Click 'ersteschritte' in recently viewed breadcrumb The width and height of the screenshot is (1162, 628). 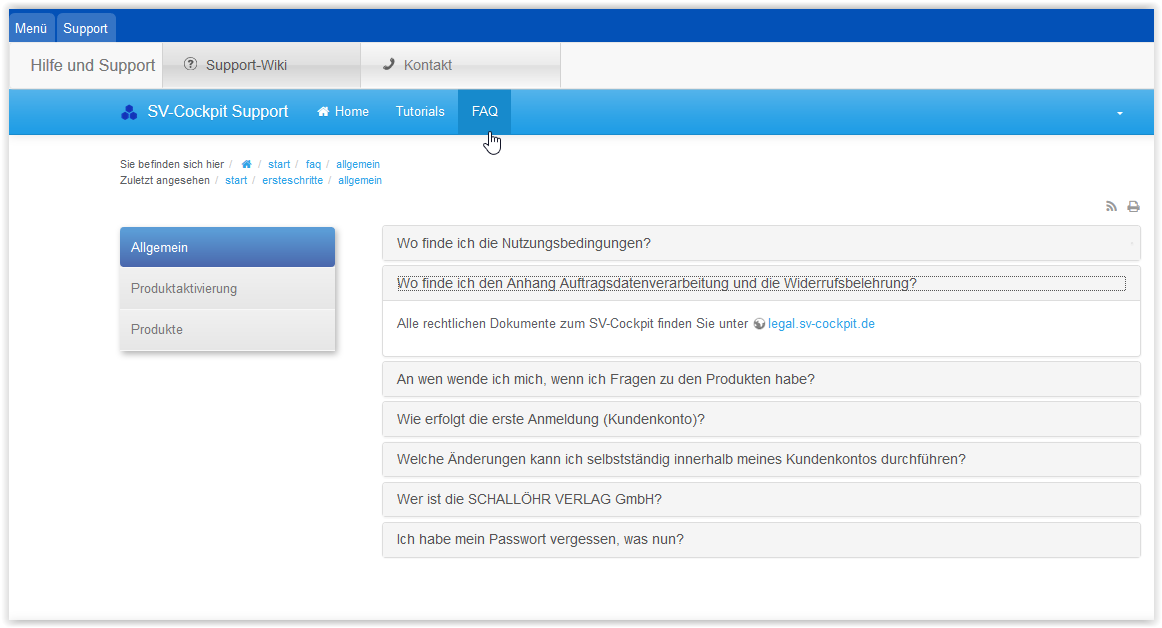click(x=292, y=181)
